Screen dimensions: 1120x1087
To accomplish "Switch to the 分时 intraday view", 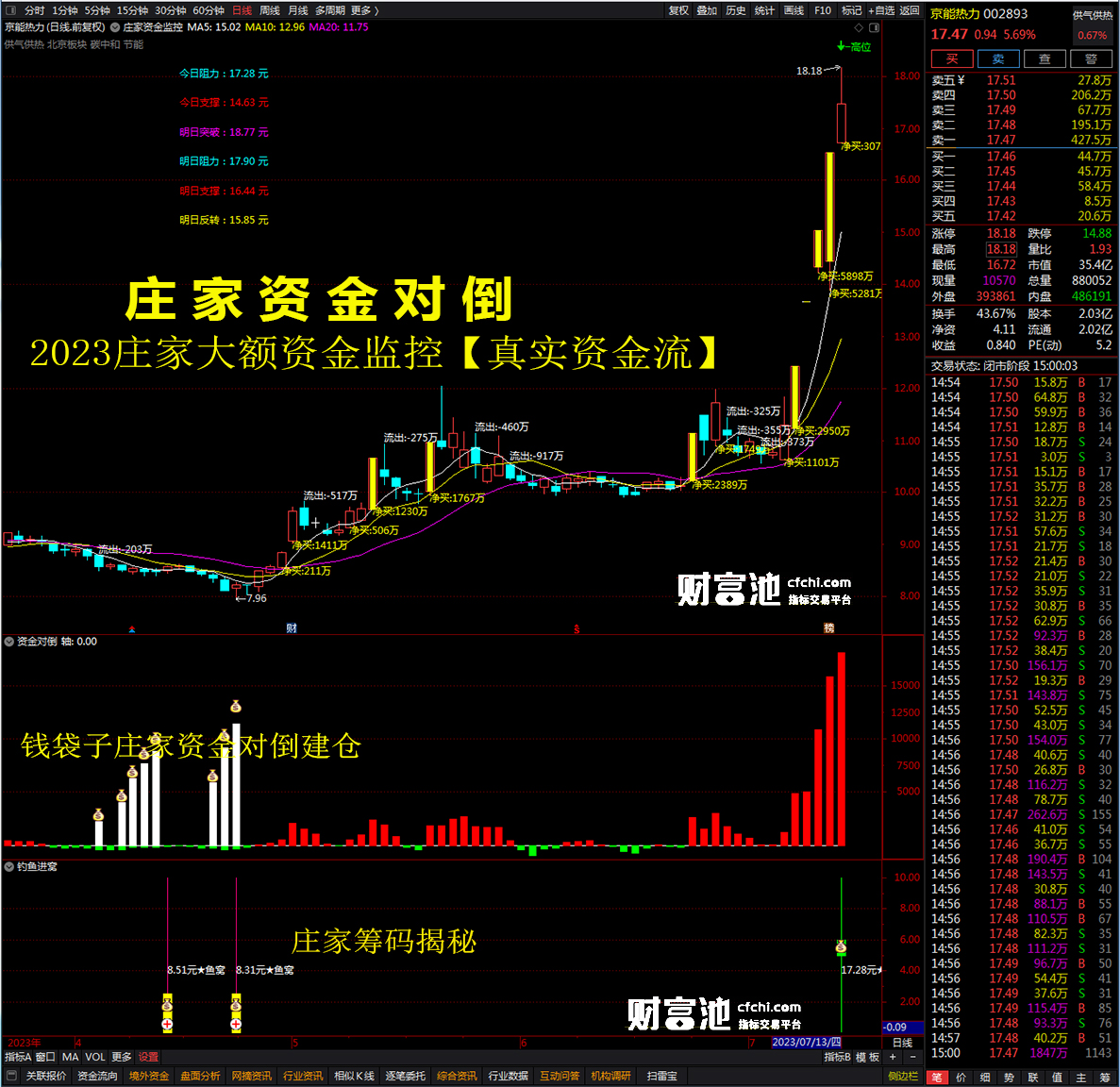I will (x=34, y=10).
